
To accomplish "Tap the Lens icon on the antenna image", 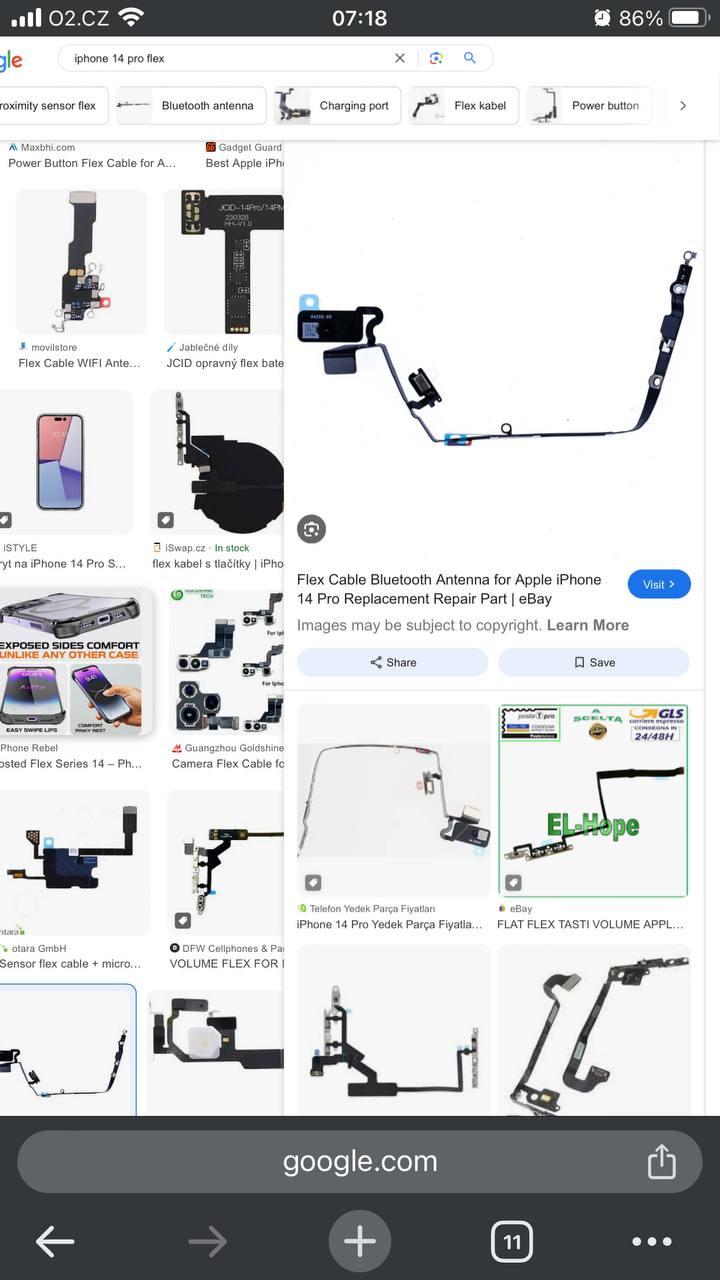I will (x=312, y=529).
